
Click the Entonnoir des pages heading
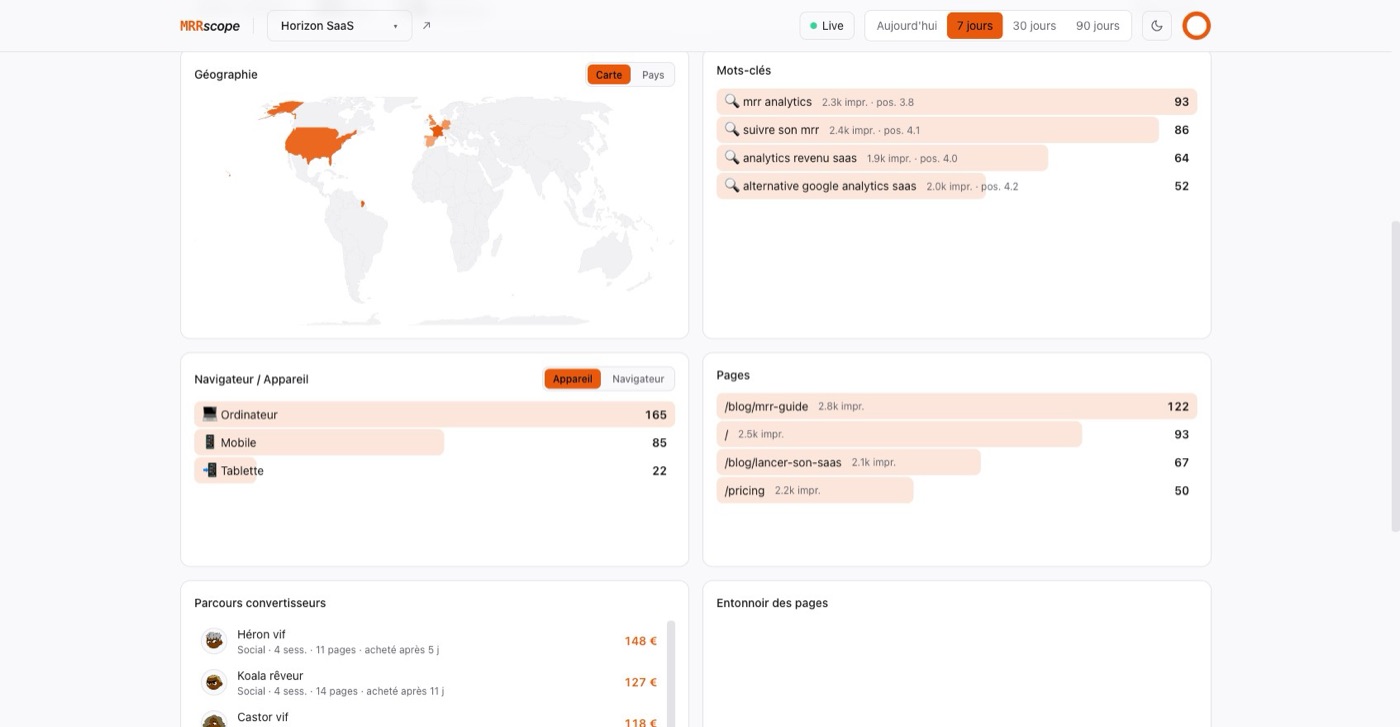tap(772, 603)
